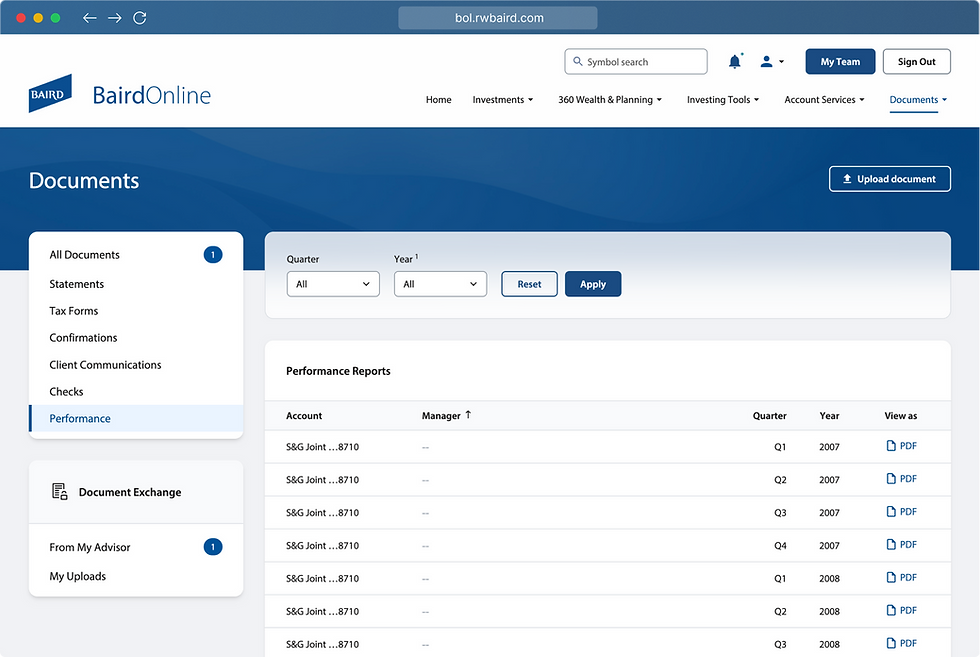This screenshot has width=980, height=657.
Task: Click the Baird logo
Action: pos(50,94)
